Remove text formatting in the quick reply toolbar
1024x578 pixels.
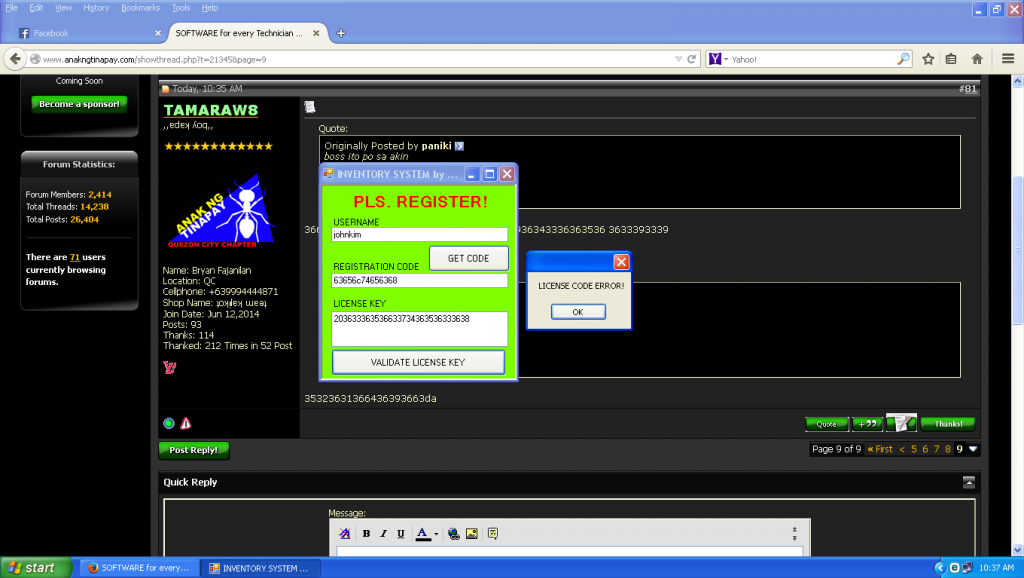tap(345, 534)
